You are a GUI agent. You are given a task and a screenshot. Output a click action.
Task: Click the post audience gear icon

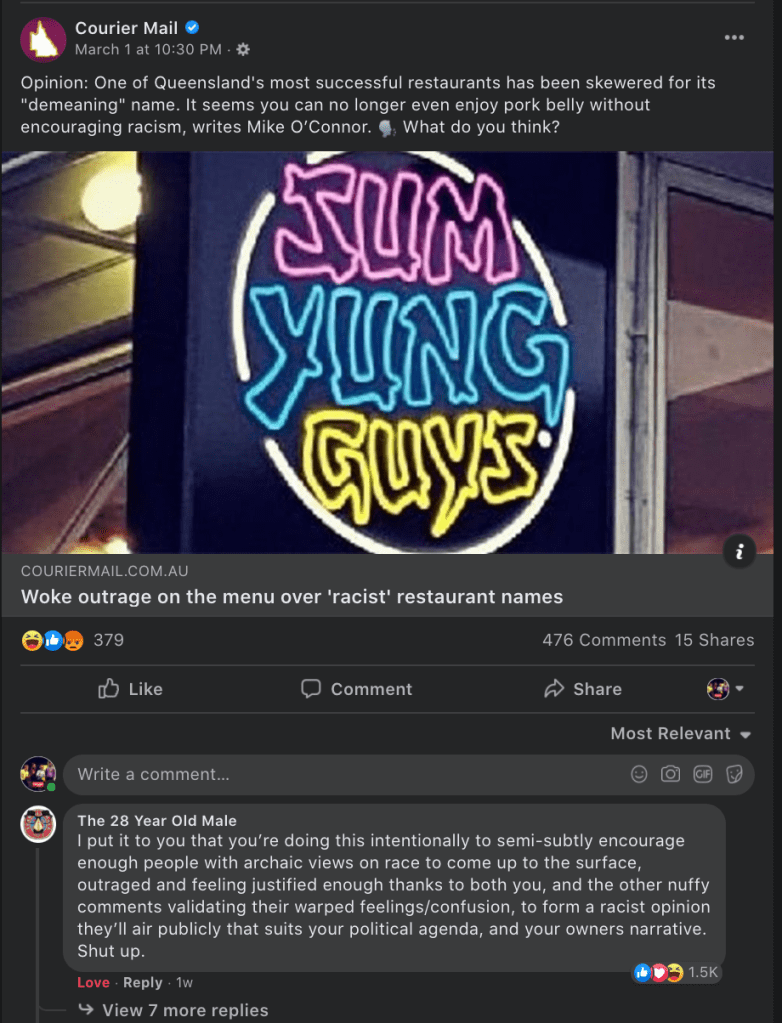pyautogui.click(x=243, y=50)
